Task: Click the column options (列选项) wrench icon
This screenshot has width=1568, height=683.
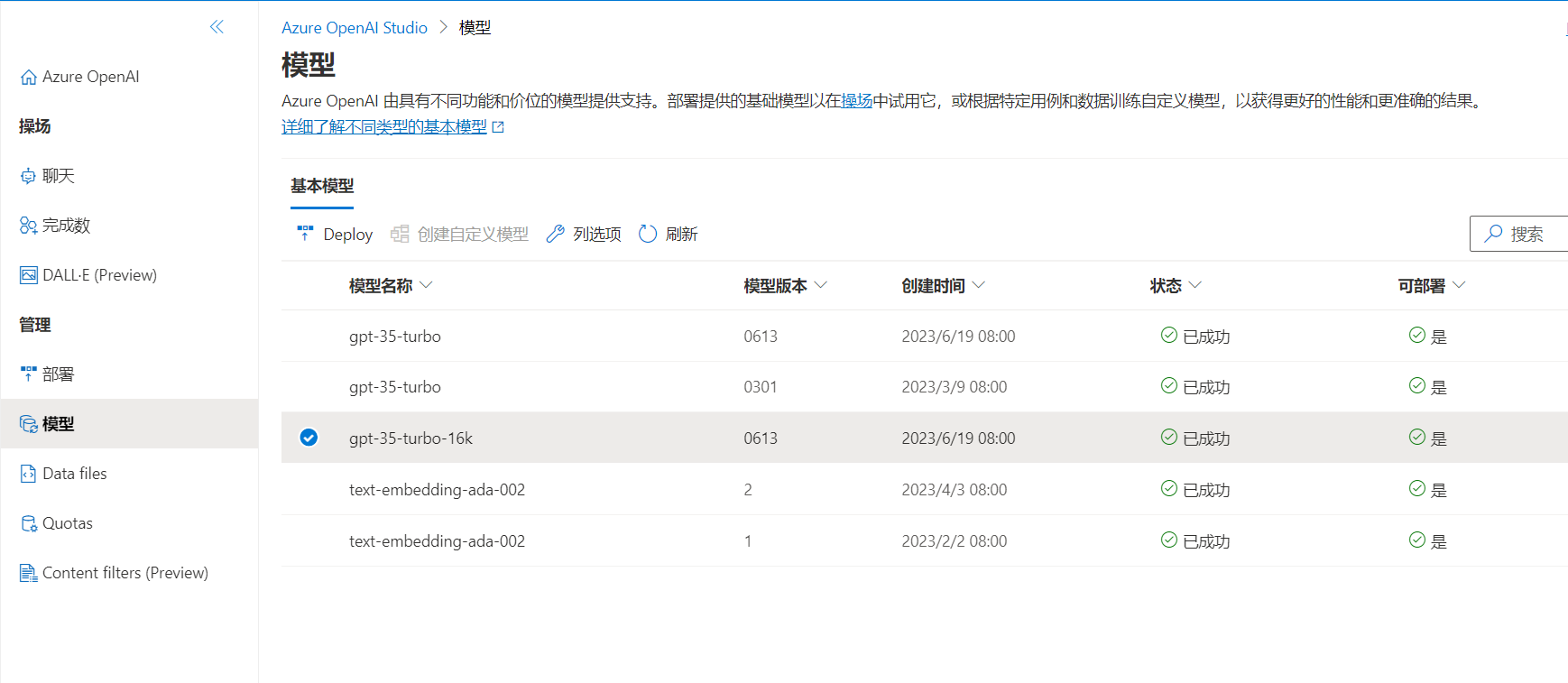Action: click(556, 234)
